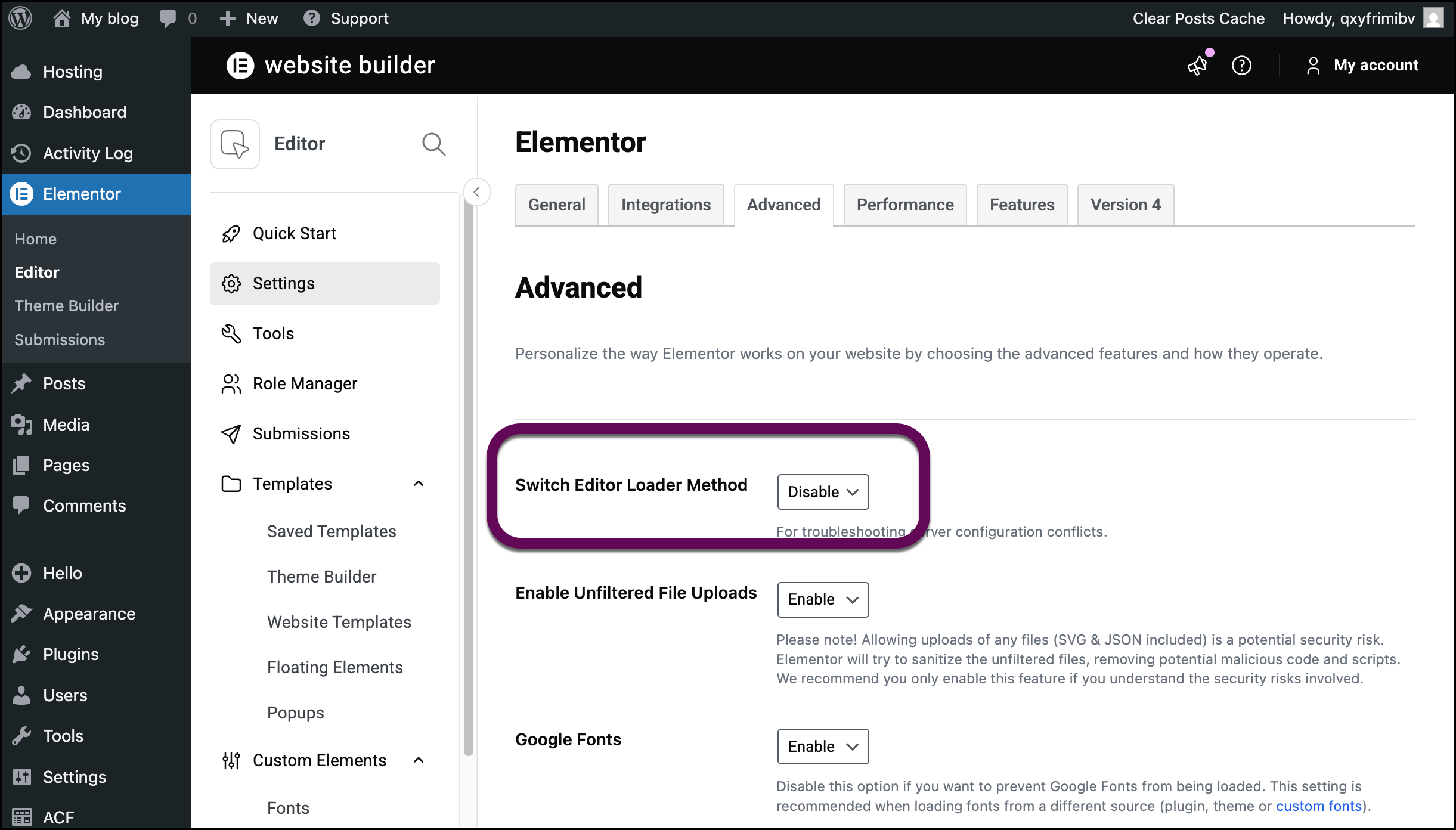Open Theme Builder under Saved Templates
The image size is (1456, 830).
321,576
